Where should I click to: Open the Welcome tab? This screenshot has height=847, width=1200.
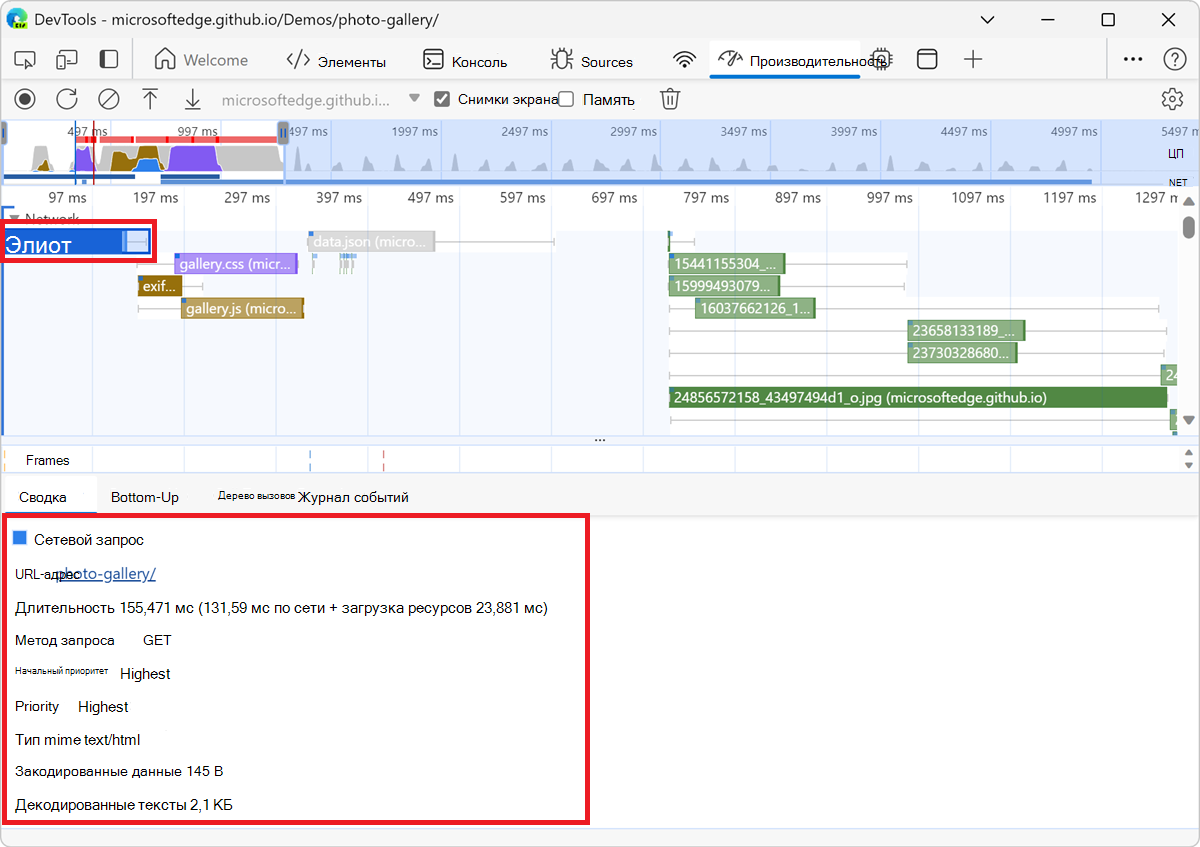click(201, 60)
